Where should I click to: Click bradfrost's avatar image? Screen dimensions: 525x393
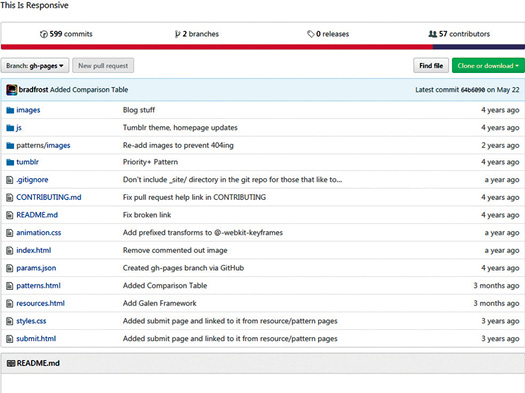coord(12,90)
